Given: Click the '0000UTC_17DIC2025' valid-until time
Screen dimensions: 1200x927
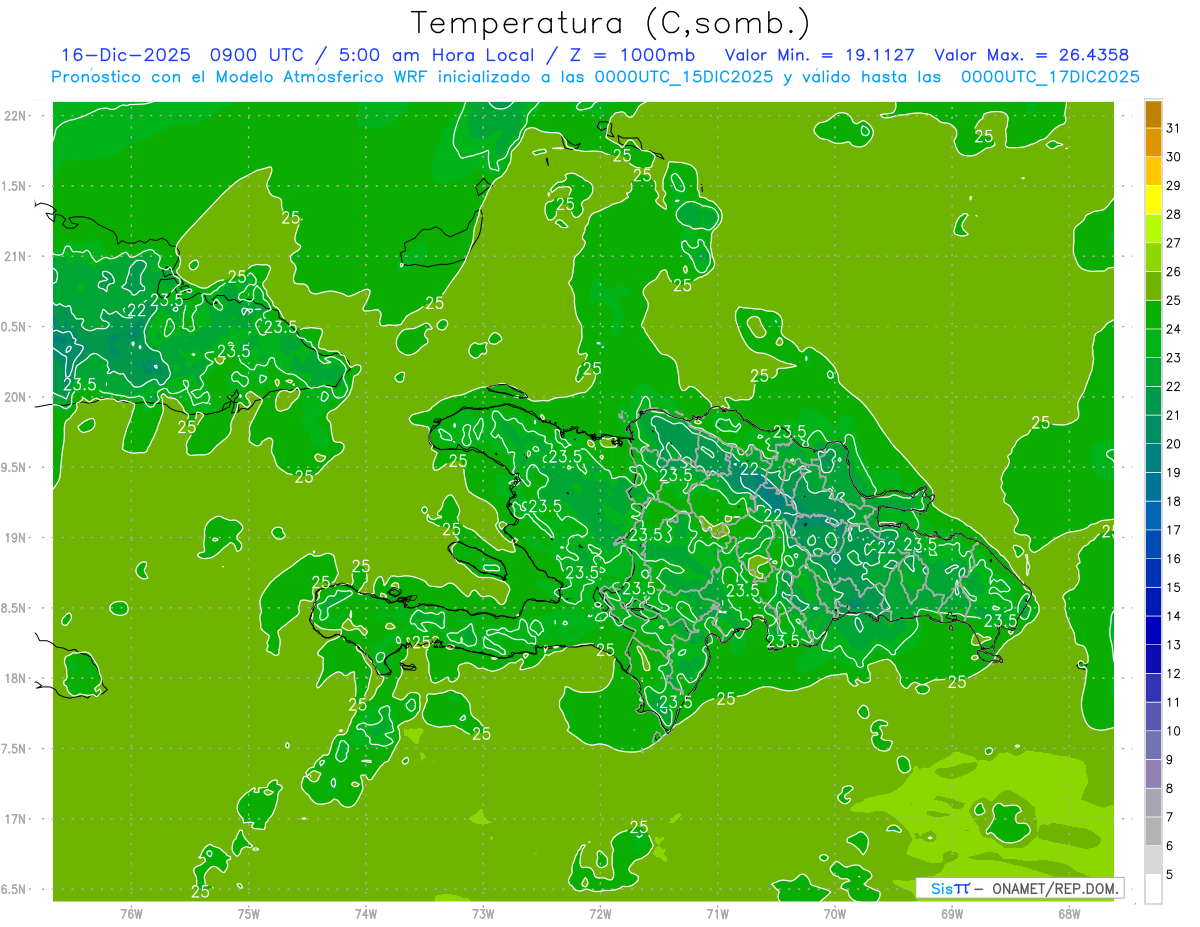Looking at the screenshot, I should coord(1050,77).
